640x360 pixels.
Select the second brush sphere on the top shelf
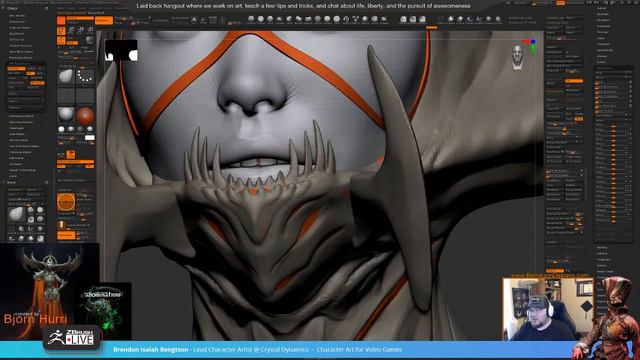(x=260, y=19)
